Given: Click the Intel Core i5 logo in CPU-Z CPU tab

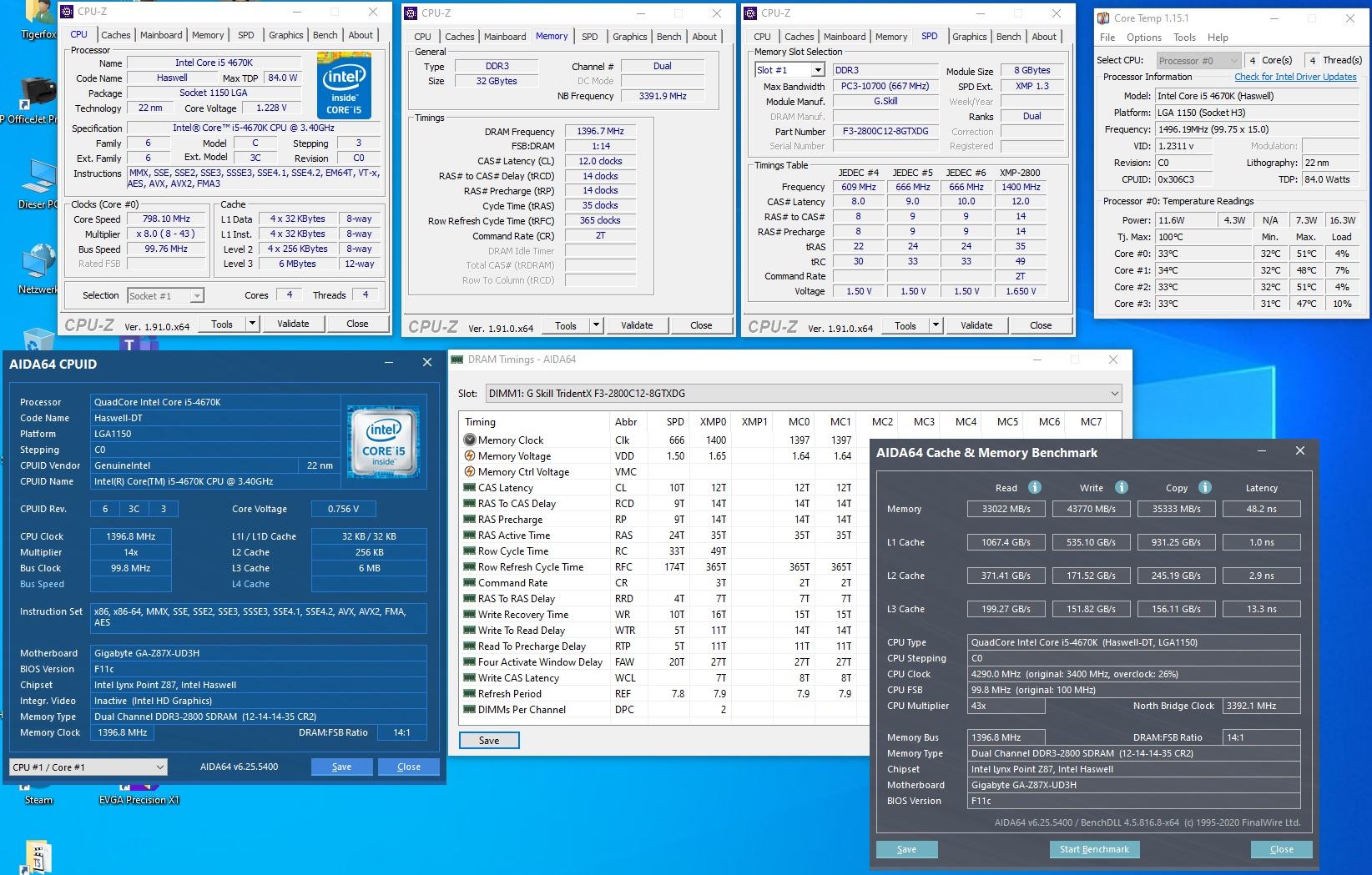Looking at the screenshot, I should coord(344,86).
